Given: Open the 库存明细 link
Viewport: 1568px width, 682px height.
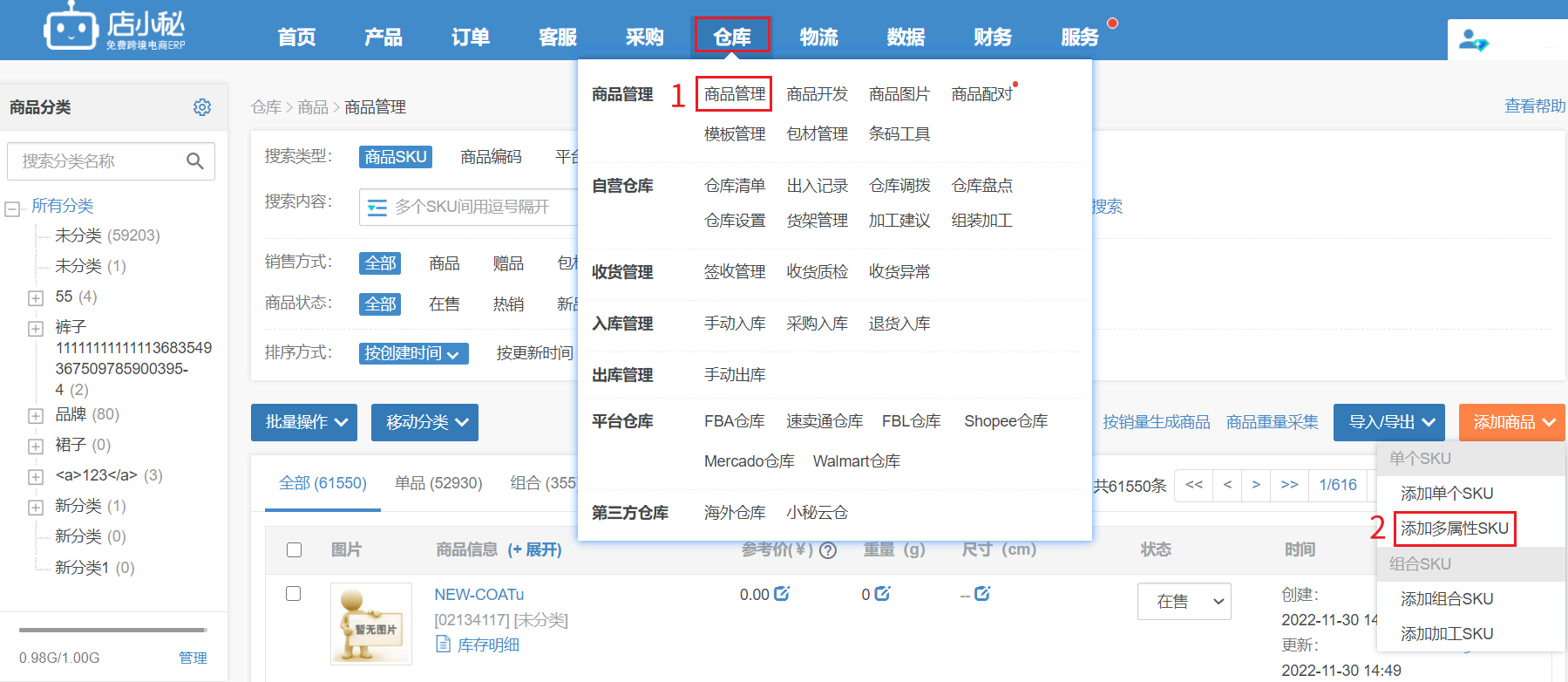Looking at the screenshot, I should tap(487, 644).
